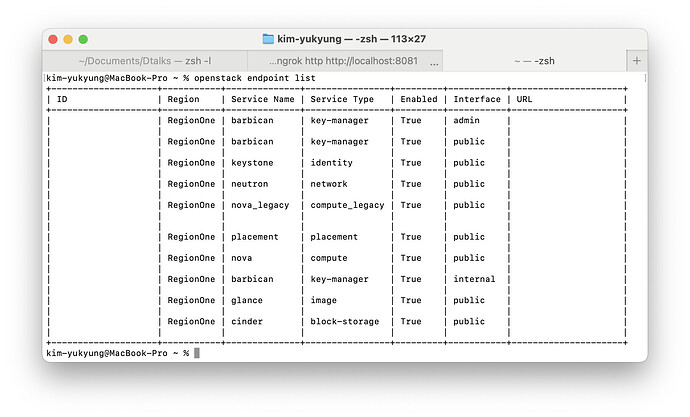Click the 'admin' interface cell
This screenshot has height=417, width=690.
coord(467,121)
